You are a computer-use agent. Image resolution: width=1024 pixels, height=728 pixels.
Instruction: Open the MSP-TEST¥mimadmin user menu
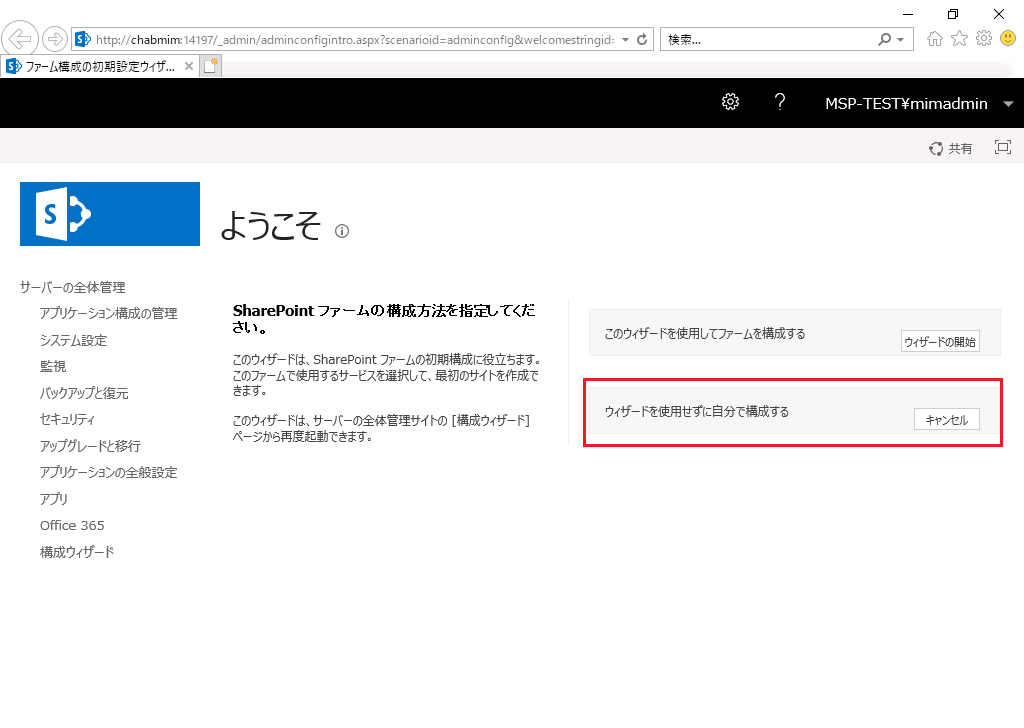[x=919, y=103]
